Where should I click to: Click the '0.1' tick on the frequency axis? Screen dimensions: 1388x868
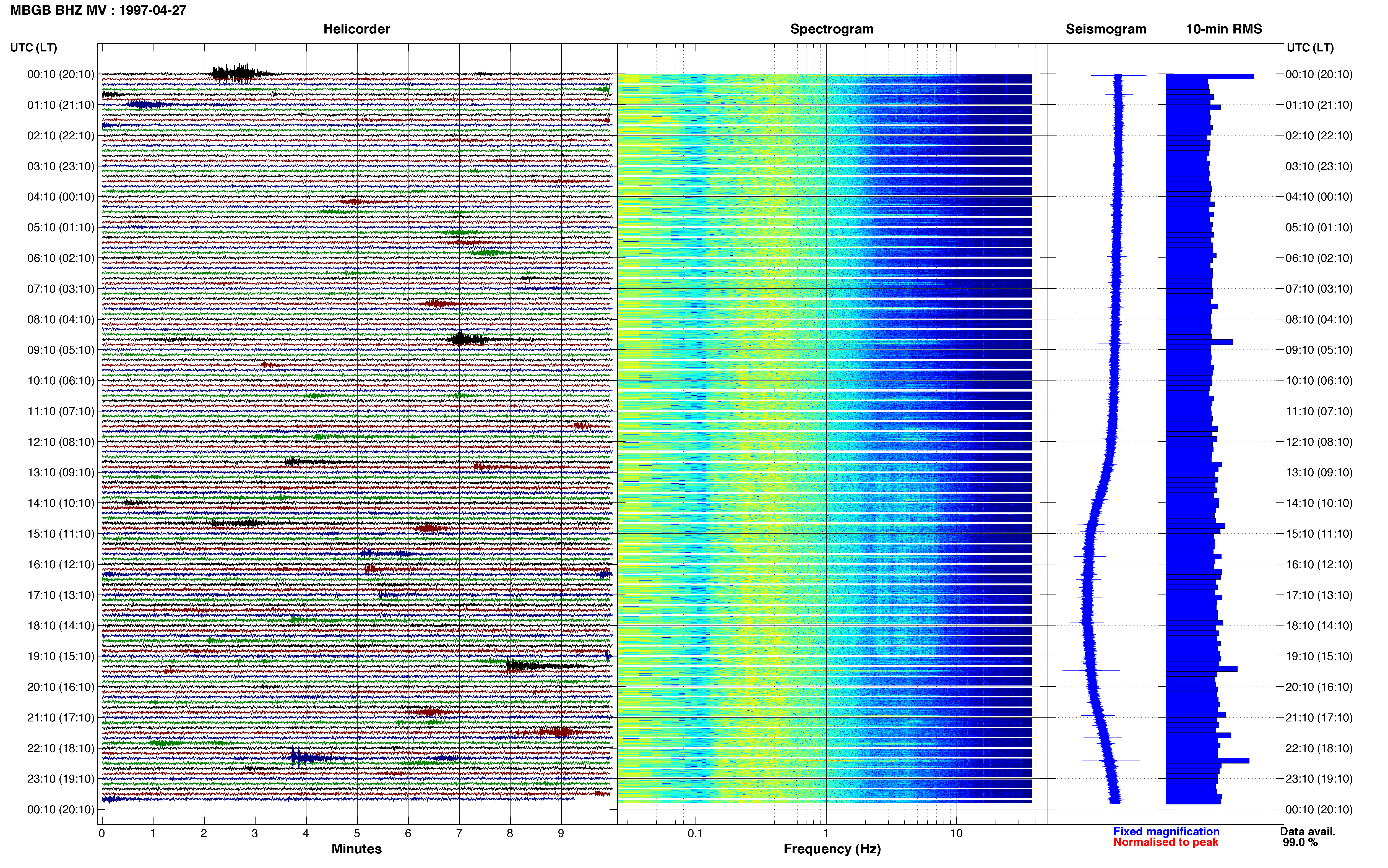click(695, 833)
